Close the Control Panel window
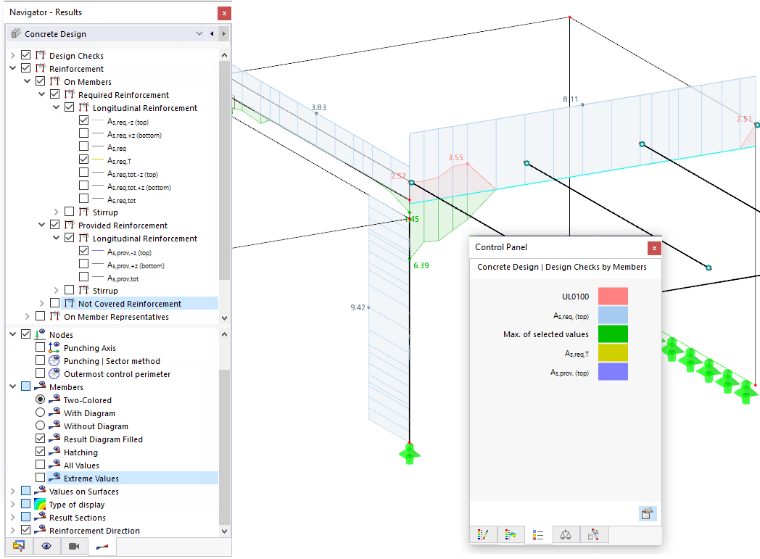The width and height of the screenshot is (760, 559). [654, 248]
